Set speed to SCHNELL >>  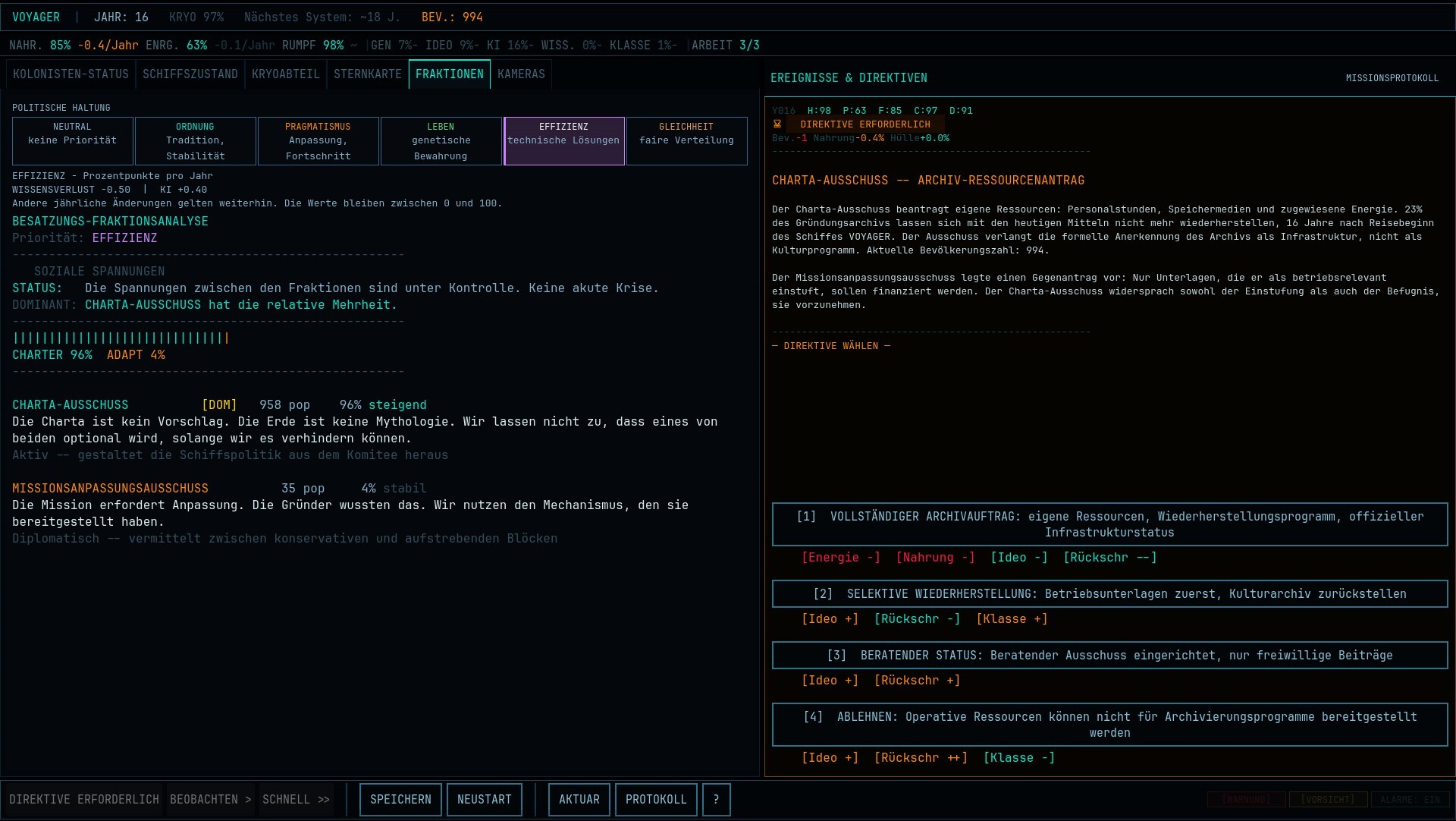[297, 800]
